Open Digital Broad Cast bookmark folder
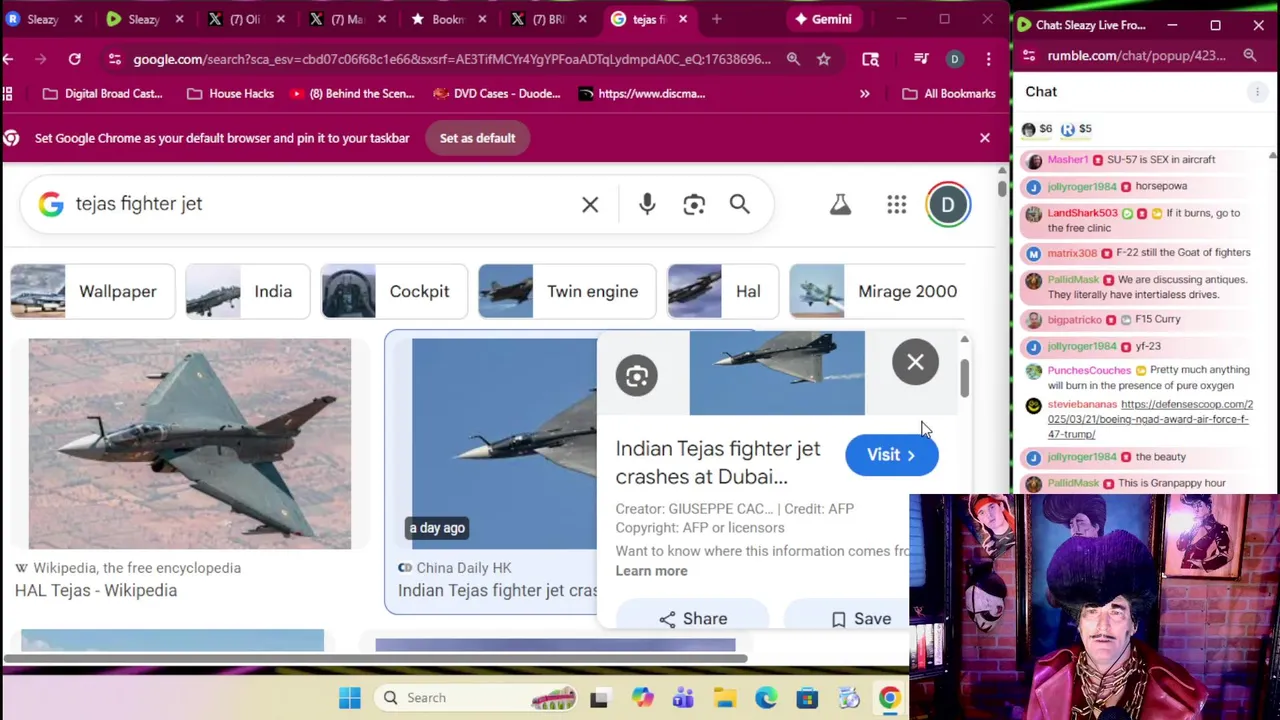This screenshot has width=1280, height=720. coord(103,93)
